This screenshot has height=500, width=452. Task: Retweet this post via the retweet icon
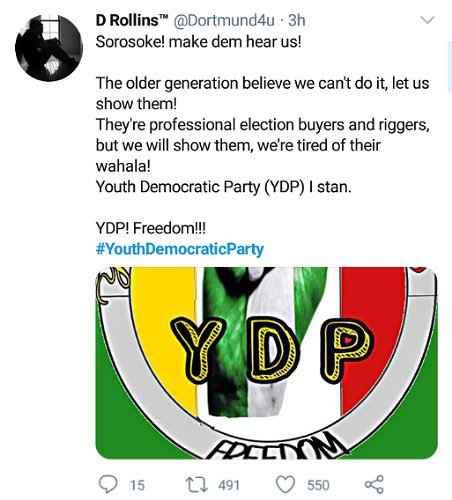click(197, 485)
